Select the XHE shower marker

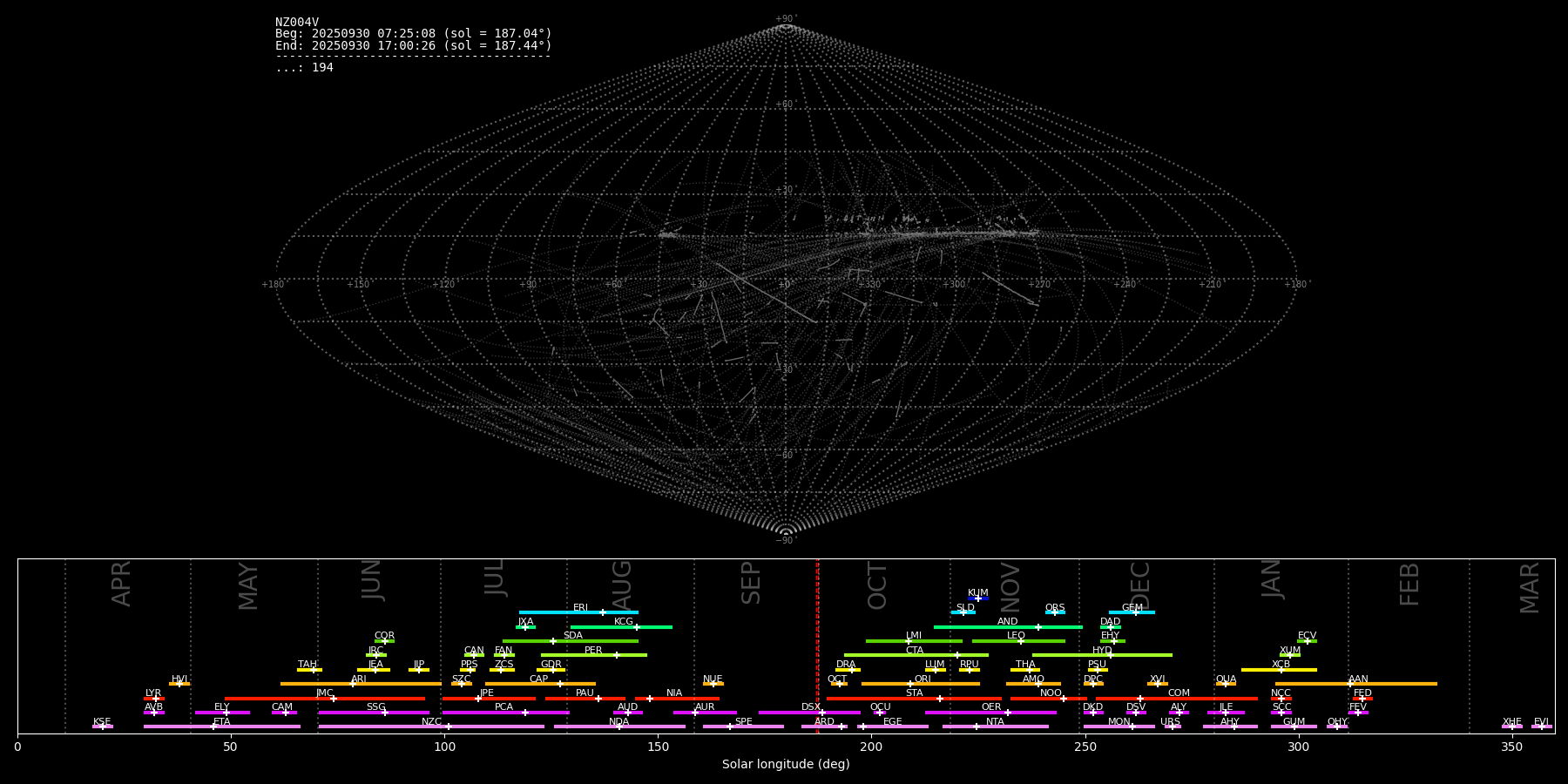click(x=1511, y=727)
